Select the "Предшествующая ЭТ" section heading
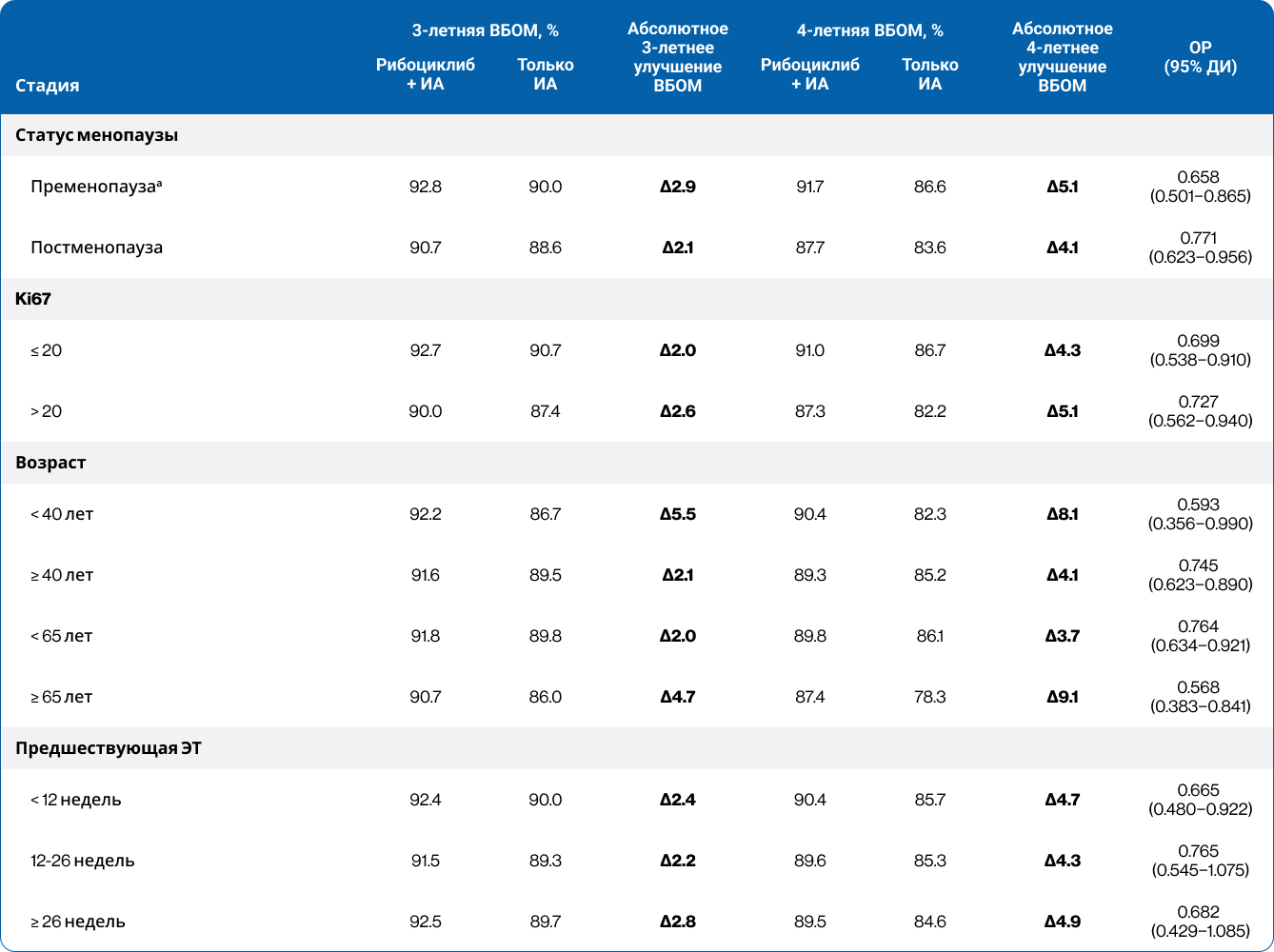The image size is (1274, 952). [109, 748]
